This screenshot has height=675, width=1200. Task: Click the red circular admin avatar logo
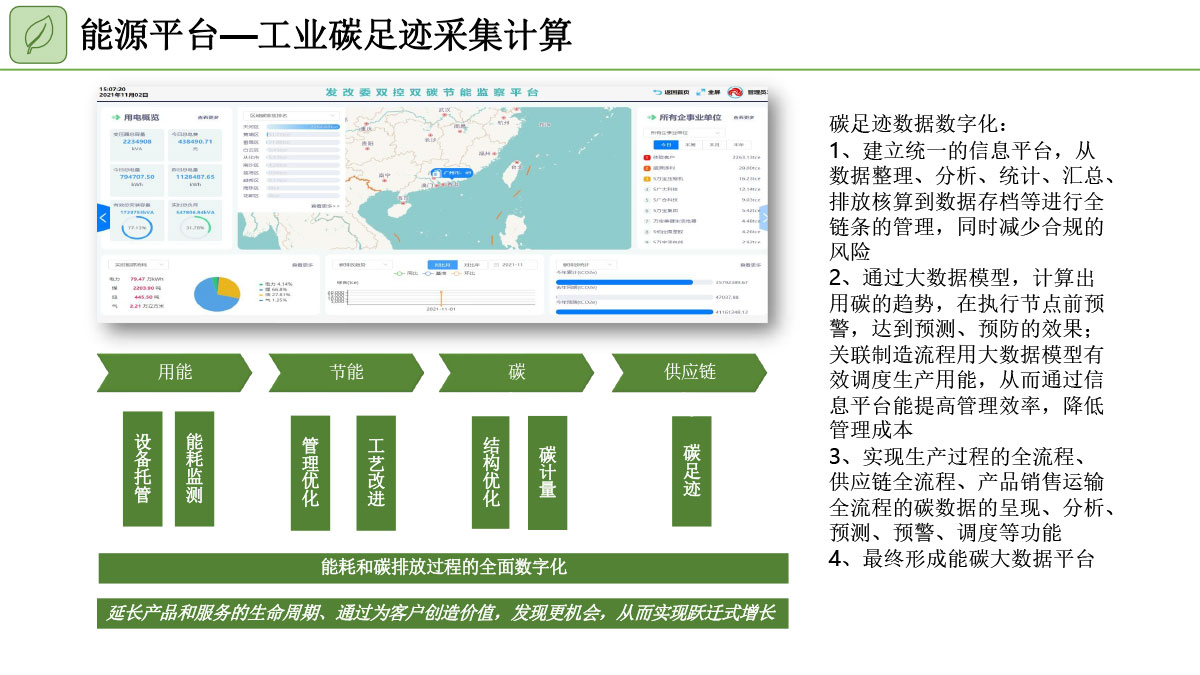coord(735,93)
